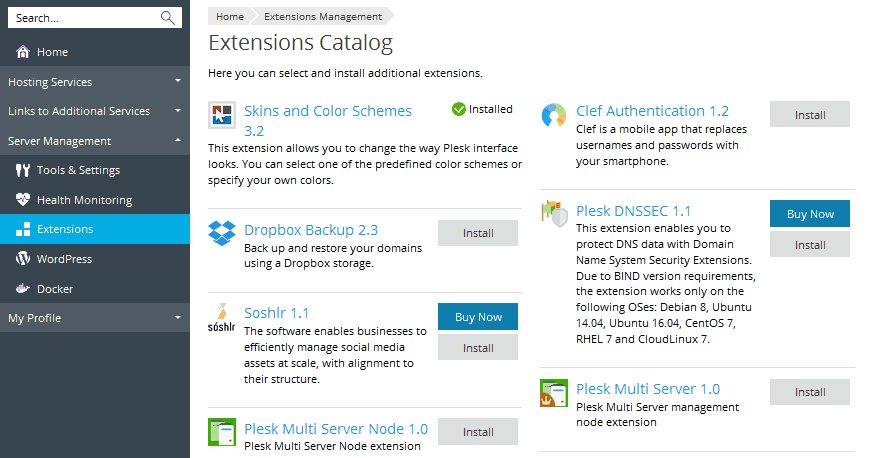The image size is (871, 458).
Task: Expand Links to Additional Services section
Action: tap(94, 111)
